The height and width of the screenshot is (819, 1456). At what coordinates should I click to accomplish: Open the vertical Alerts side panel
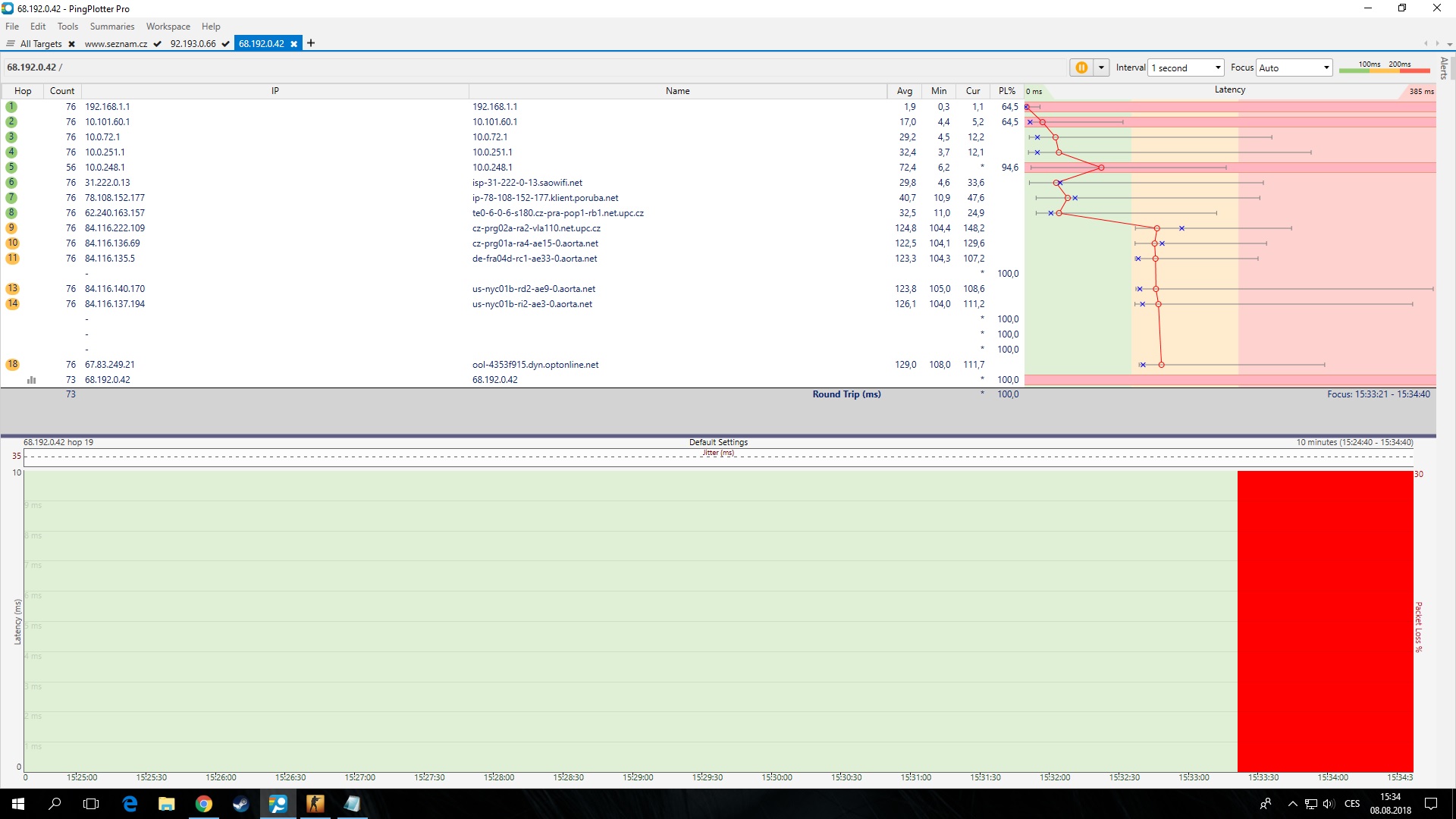[x=1444, y=68]
